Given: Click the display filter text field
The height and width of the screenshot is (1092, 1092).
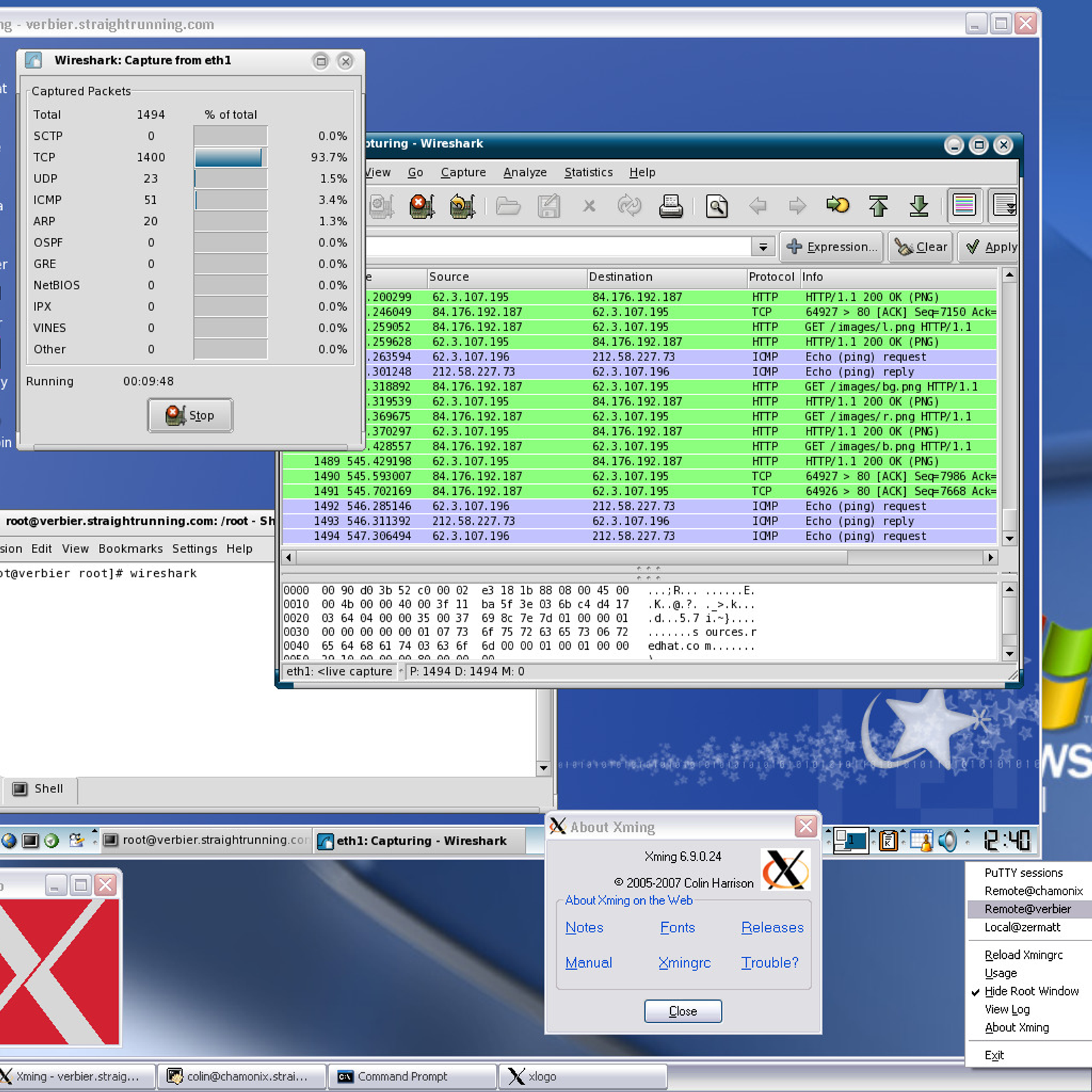Looking at the screenshot, I should [x=558, y=247].
